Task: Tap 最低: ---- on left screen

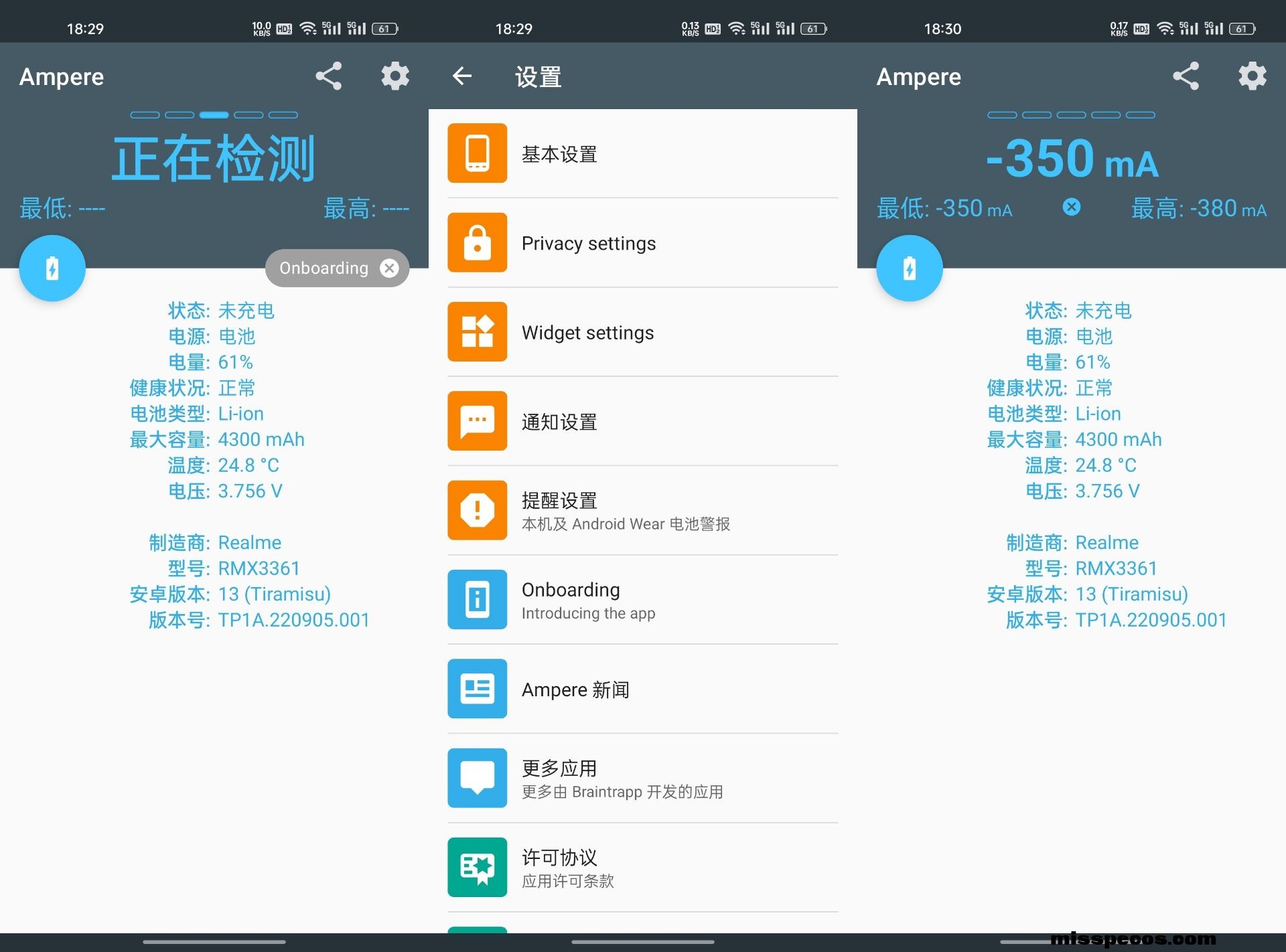Action: click(62, 208)
